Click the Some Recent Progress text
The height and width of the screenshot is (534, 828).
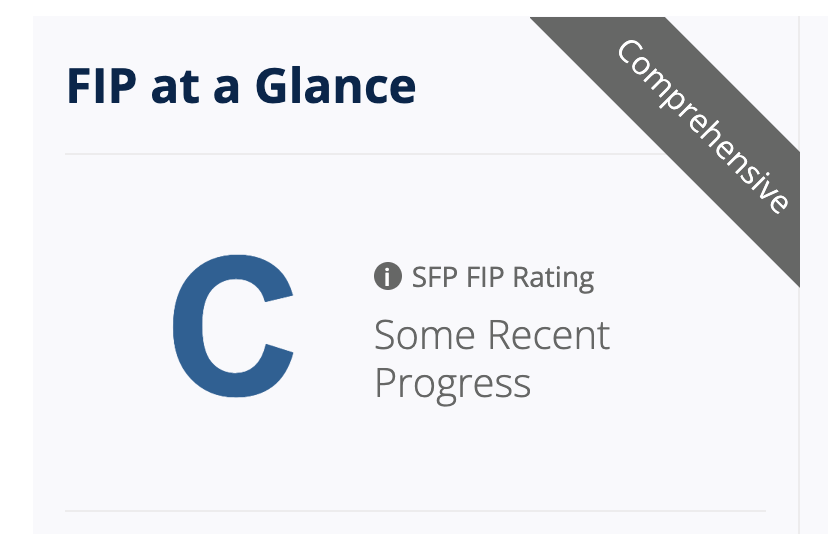491,358
